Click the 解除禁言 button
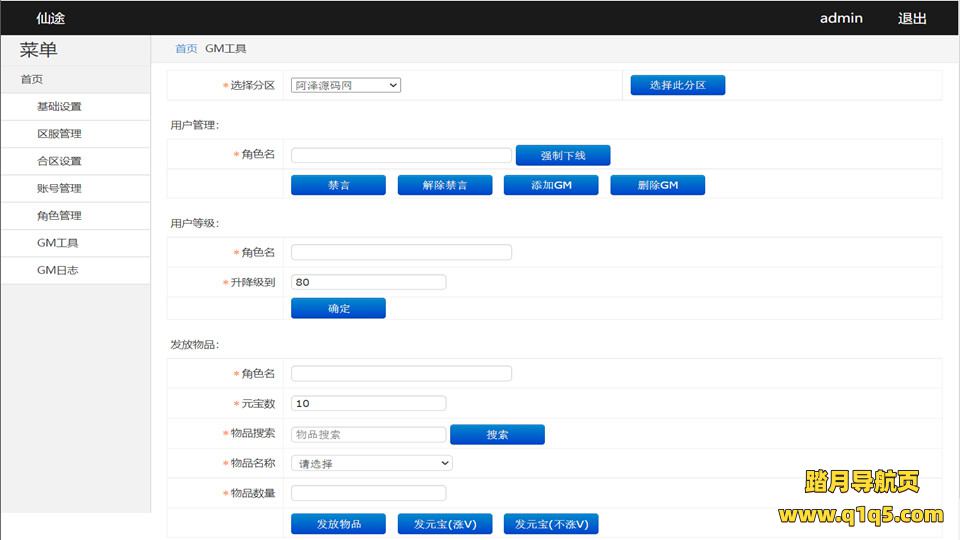 click(x=444, y=185)
